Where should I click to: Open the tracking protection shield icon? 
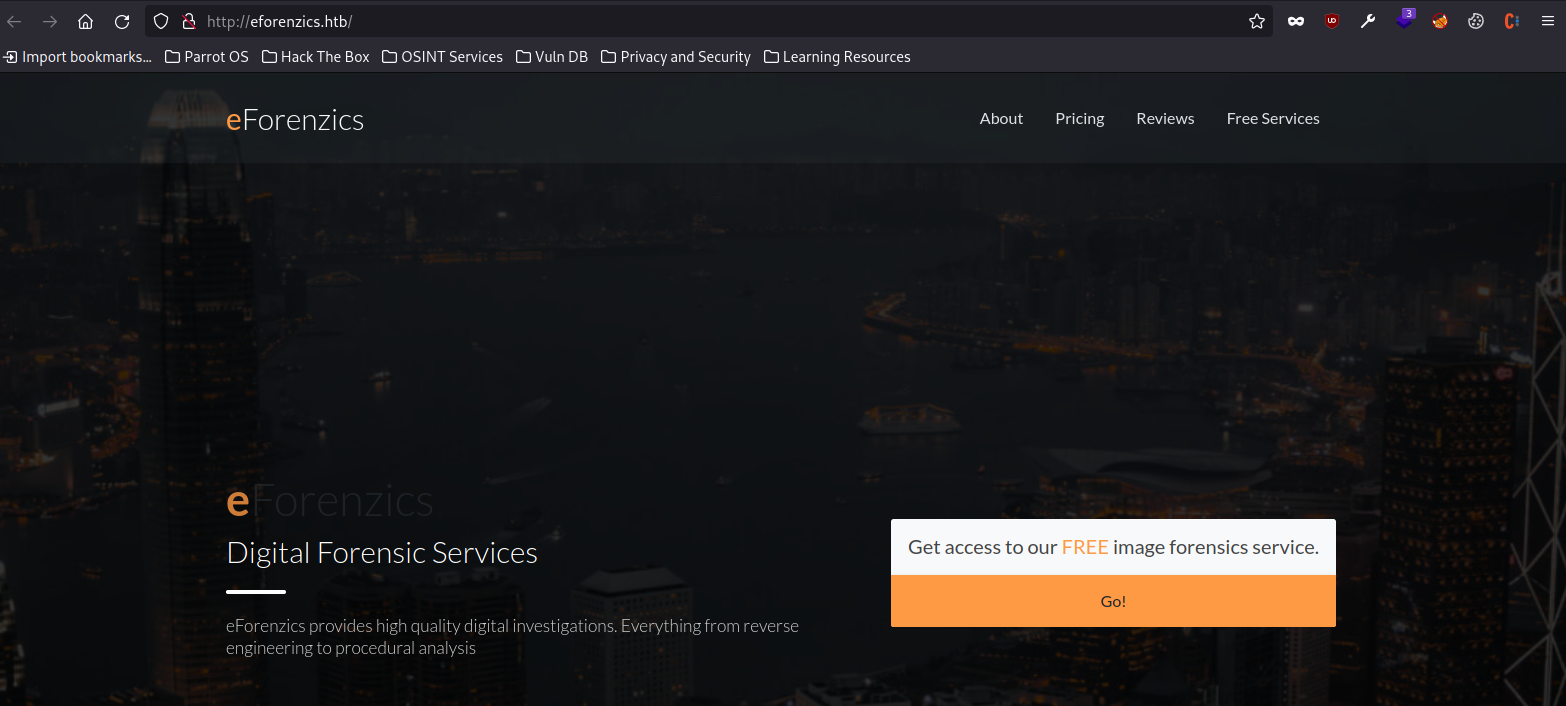[161, 21]
